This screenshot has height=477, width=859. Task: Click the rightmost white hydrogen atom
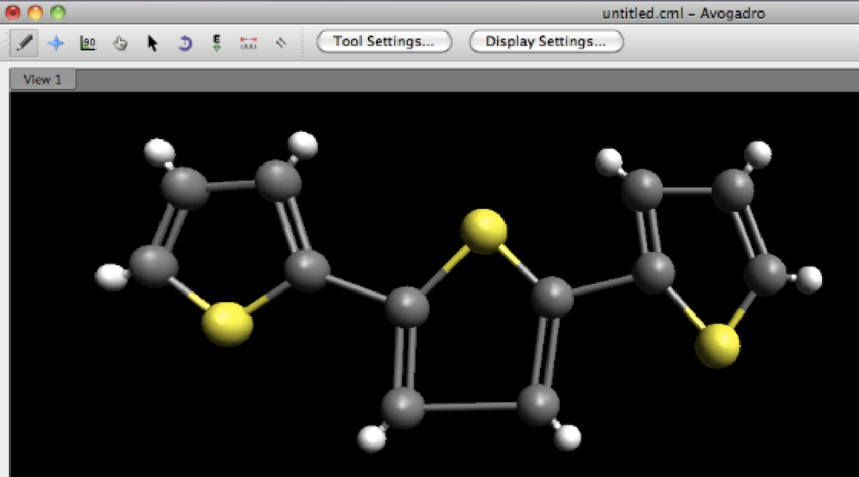810,278
